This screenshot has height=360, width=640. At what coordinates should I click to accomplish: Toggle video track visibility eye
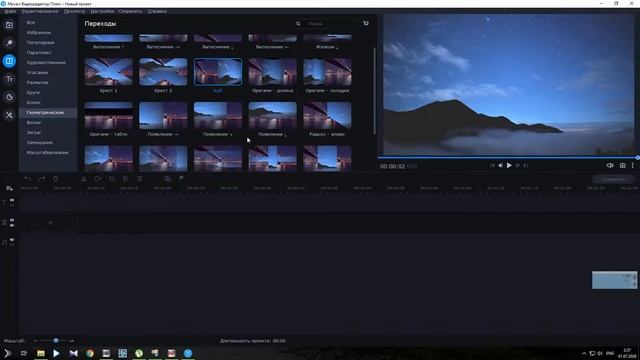click(x=12, y=220)
